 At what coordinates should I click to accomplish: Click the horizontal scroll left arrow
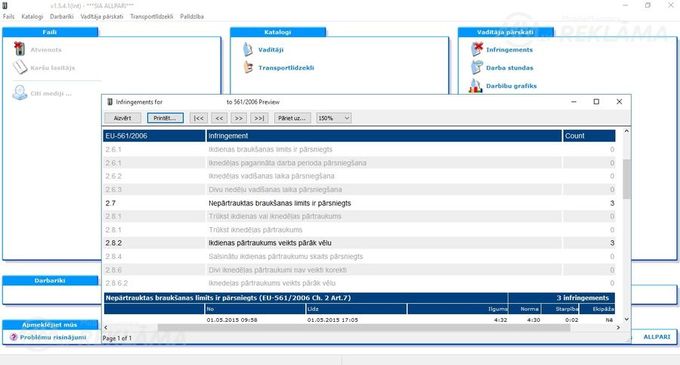[x=106, y=328]
